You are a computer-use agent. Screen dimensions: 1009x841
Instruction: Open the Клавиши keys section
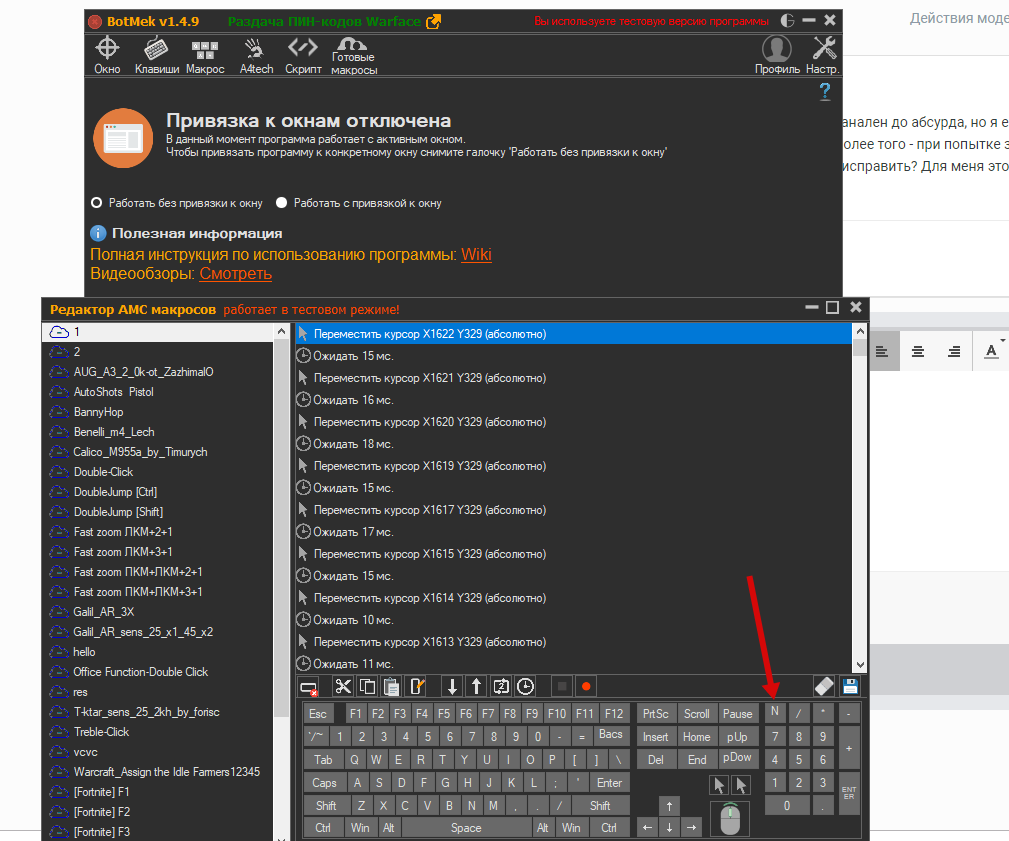(x=156, y=56)
